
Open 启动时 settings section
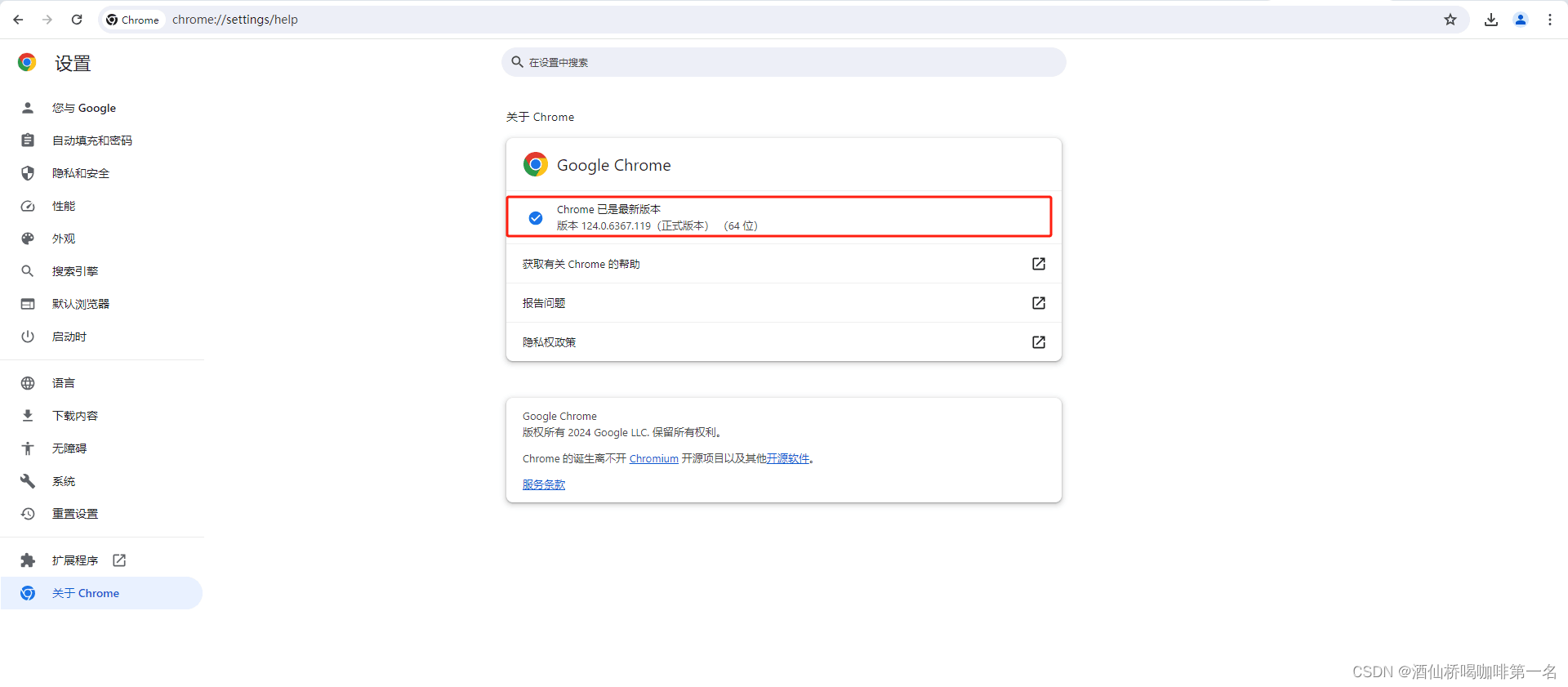[x=102, y=337]
